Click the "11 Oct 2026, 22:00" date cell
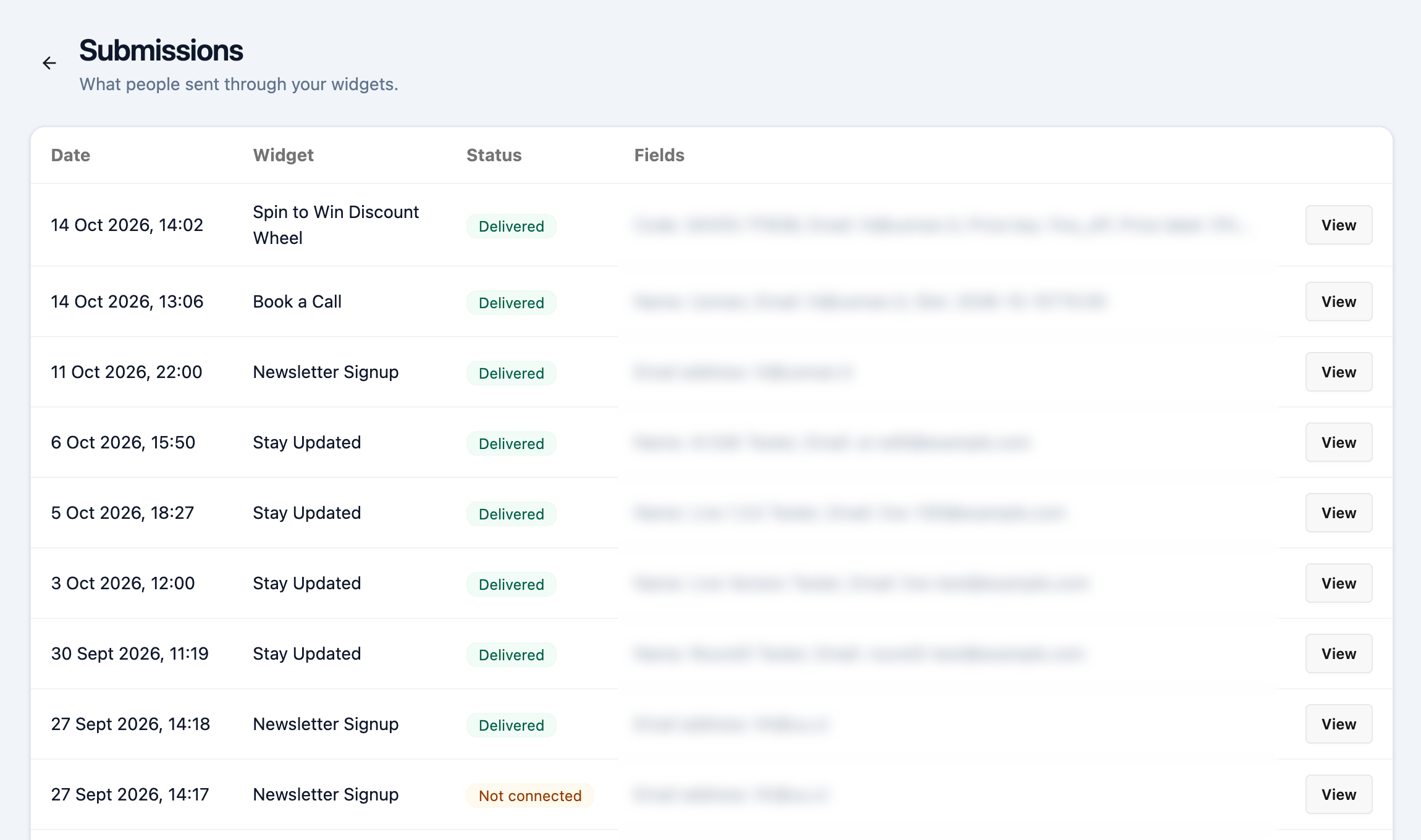1421x840 pixels. [126, 372]
